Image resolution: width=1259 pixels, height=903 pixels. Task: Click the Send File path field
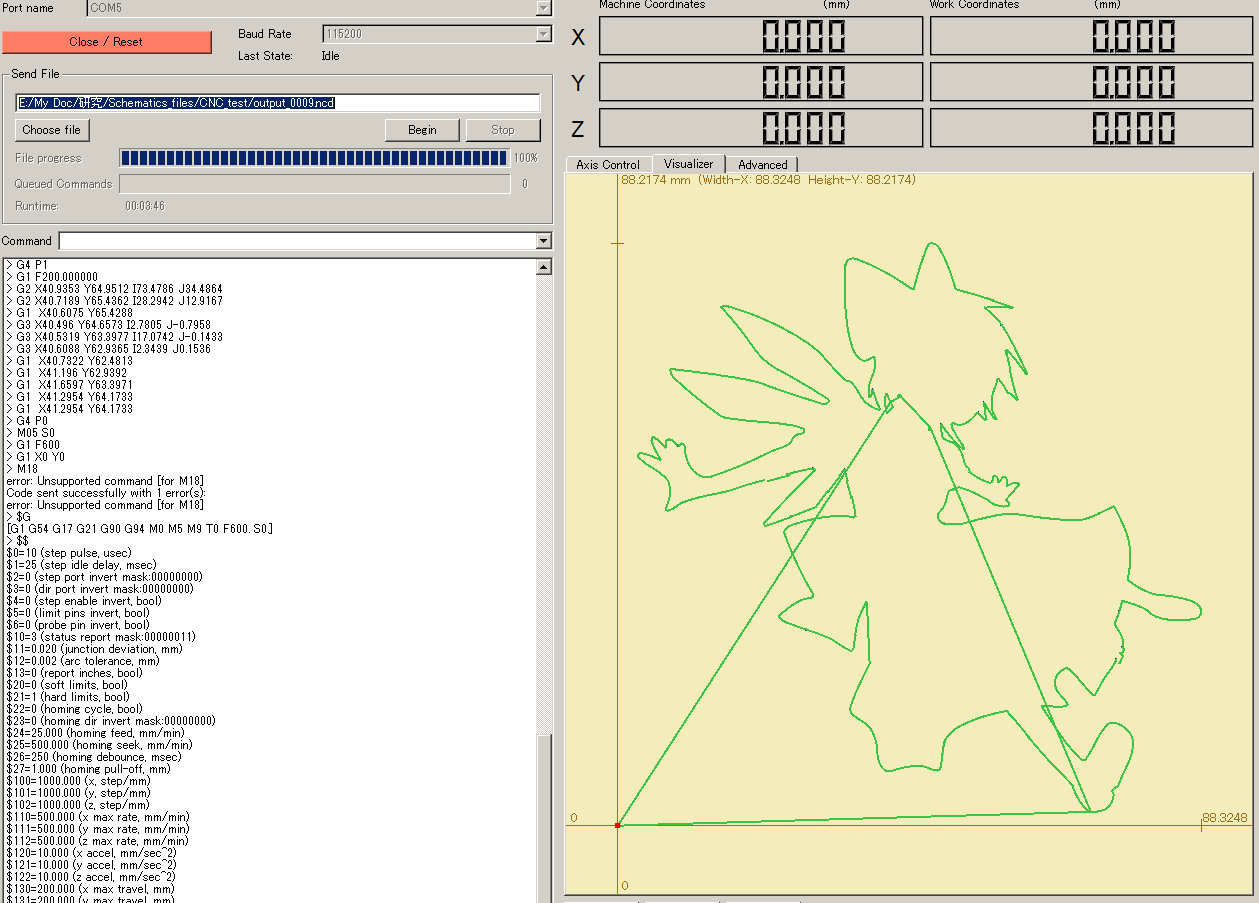(278, 103)
